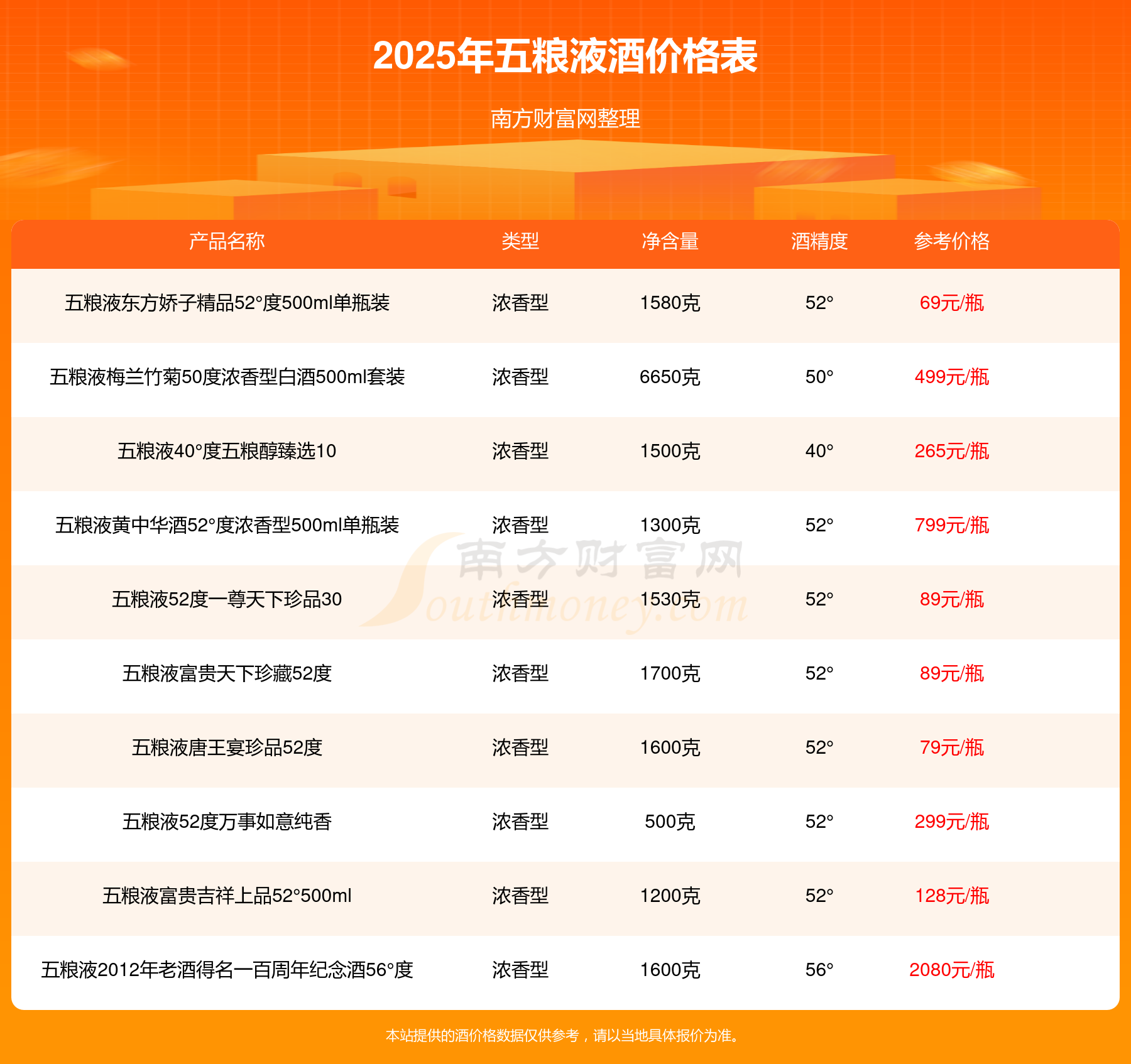Select product "五粮液2012年老酒得名一百周年纪念酒56°度"

(x=227, y=970)
